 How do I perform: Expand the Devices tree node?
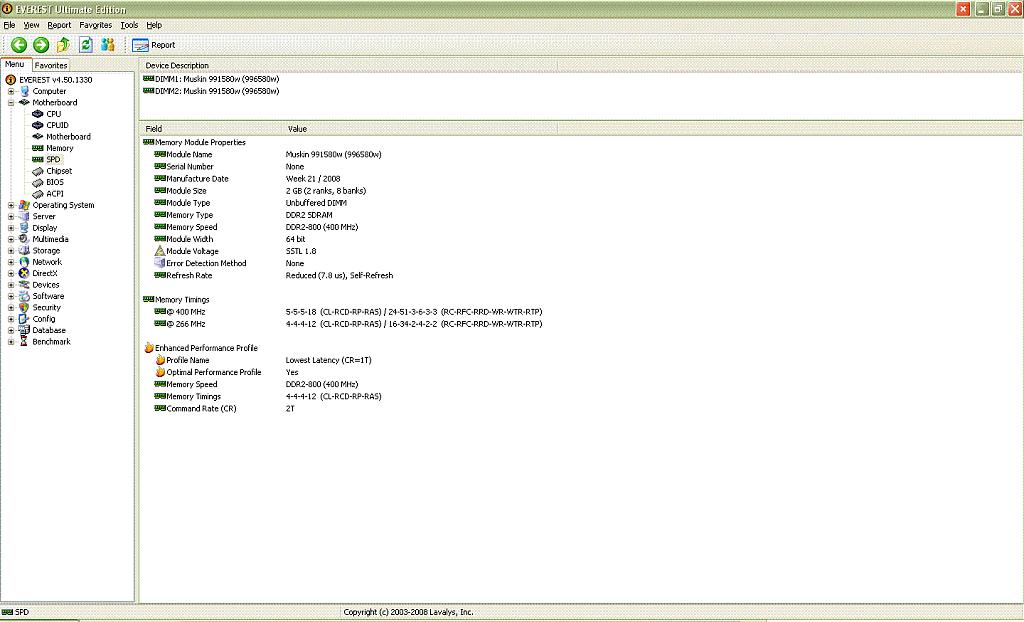tap(10, 285)
